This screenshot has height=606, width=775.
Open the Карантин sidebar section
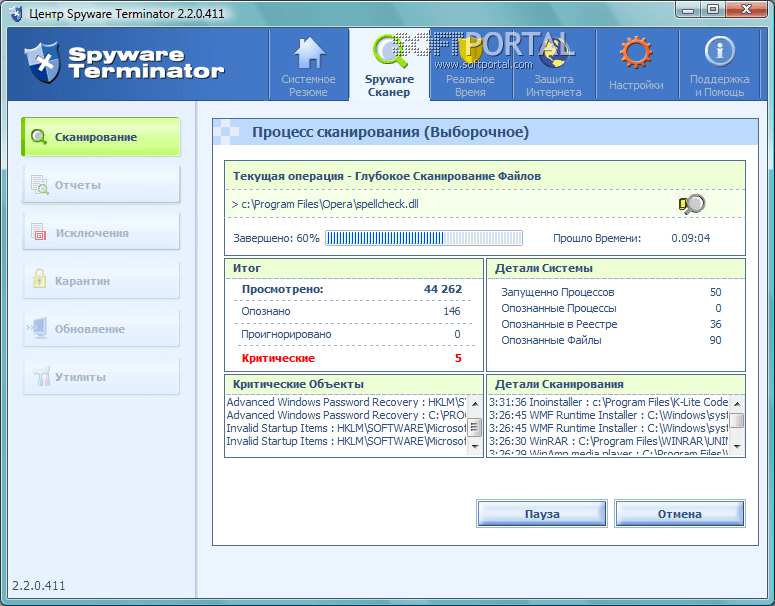101,280
